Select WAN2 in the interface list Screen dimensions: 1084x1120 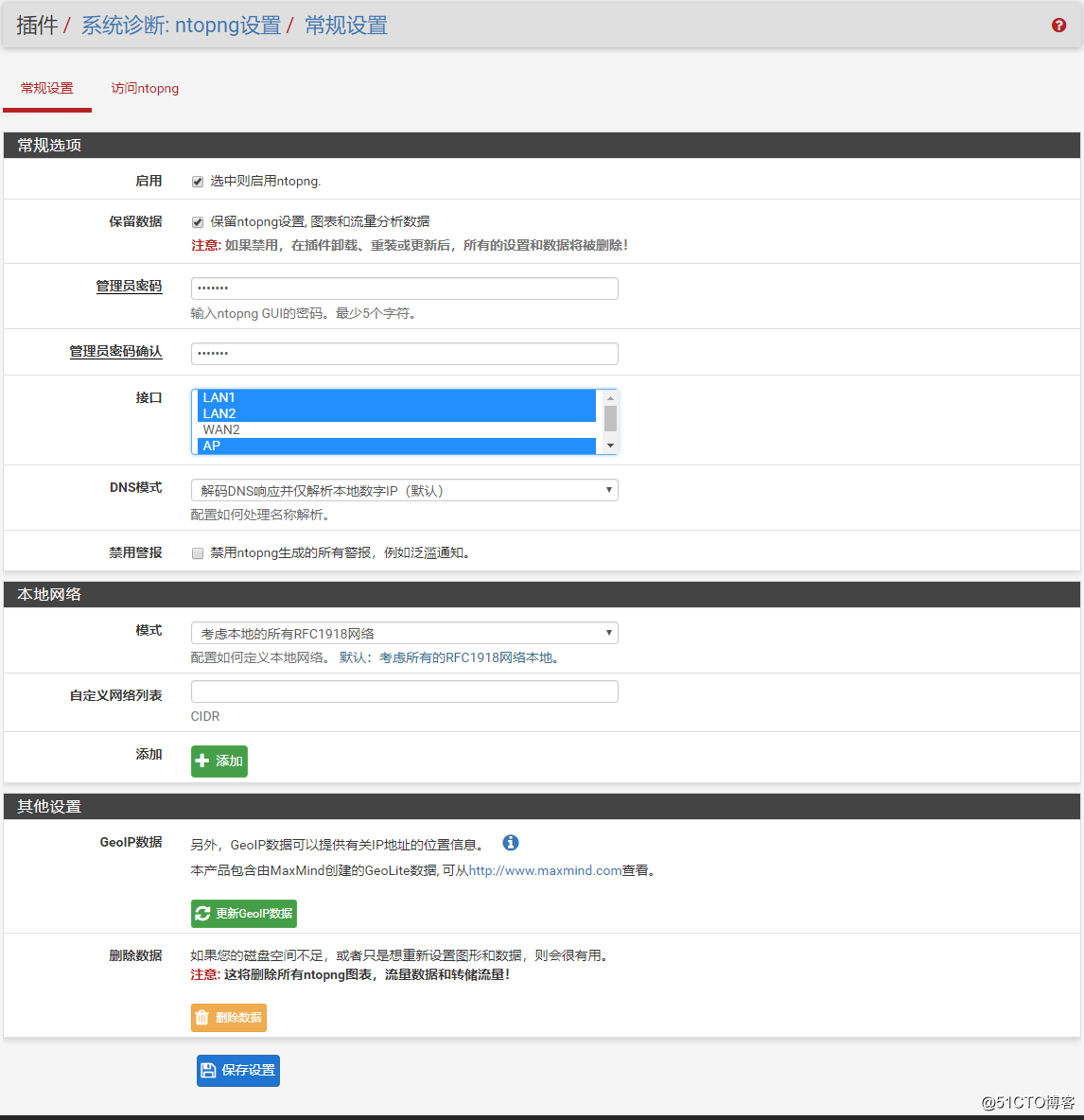point(396,430)
